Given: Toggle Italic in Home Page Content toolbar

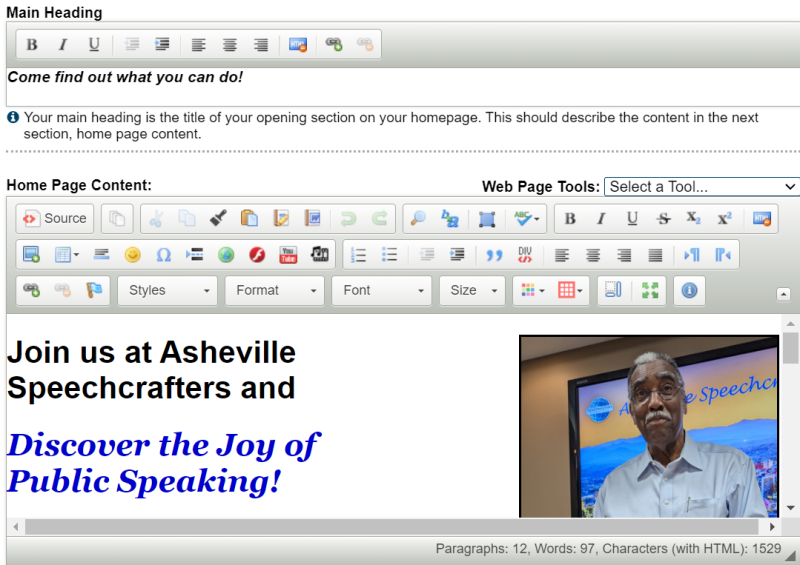Looking at the screenshot, I should [601, 218].
